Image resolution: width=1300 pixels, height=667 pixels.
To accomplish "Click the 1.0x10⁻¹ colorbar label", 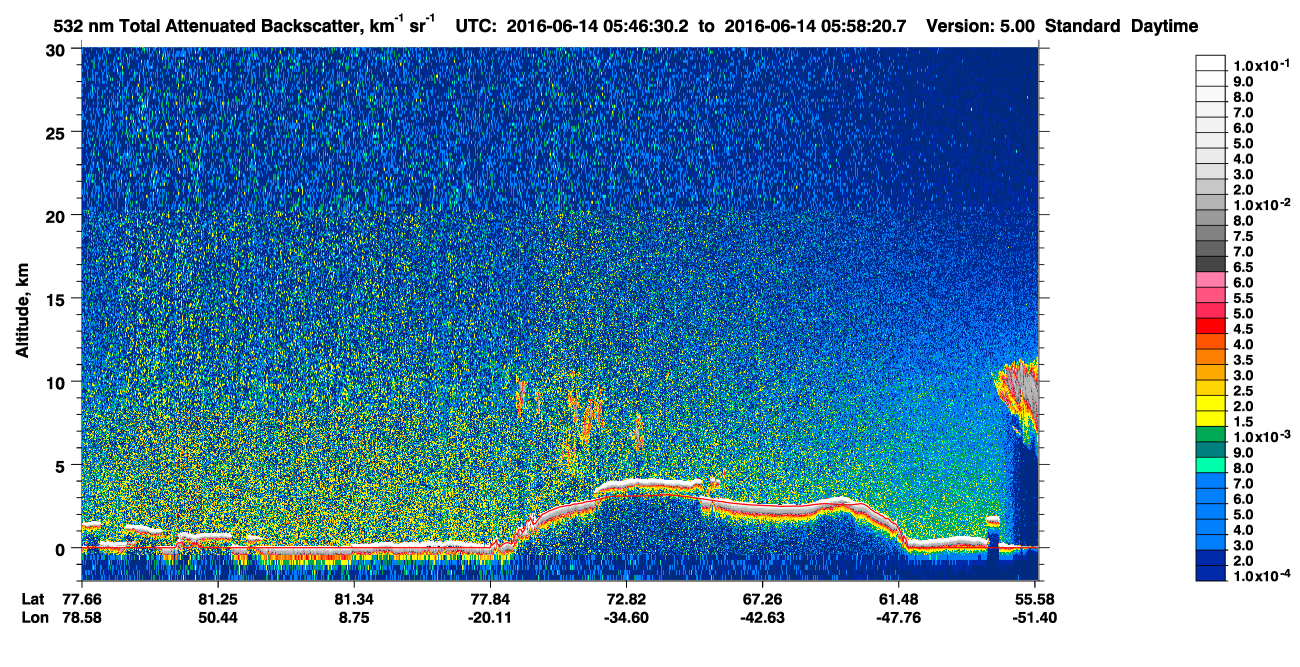I will coord(1261,64).
